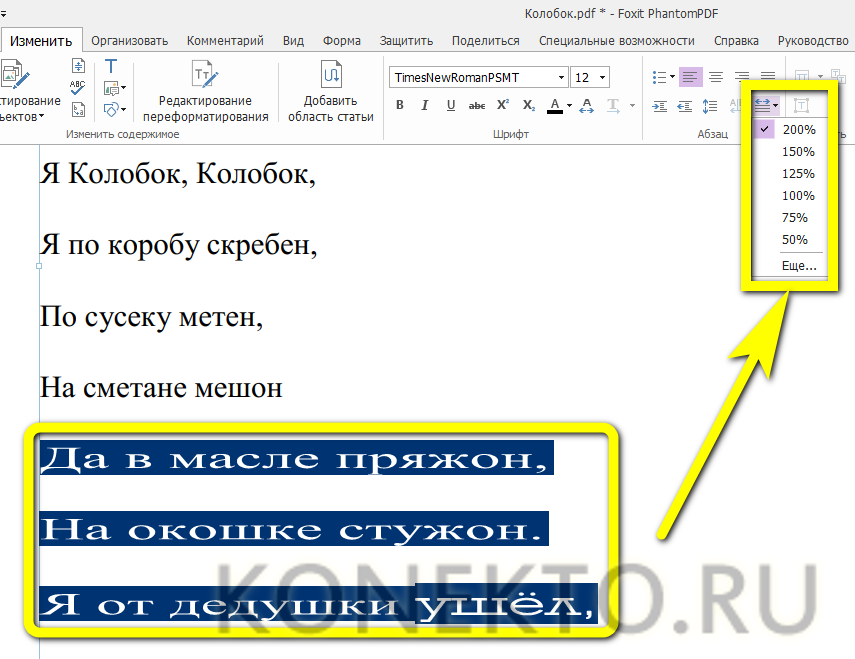This screenshot has height=659, width=855.
Task: Click the Superscript X² icon
Action: [x=503, y=105]
